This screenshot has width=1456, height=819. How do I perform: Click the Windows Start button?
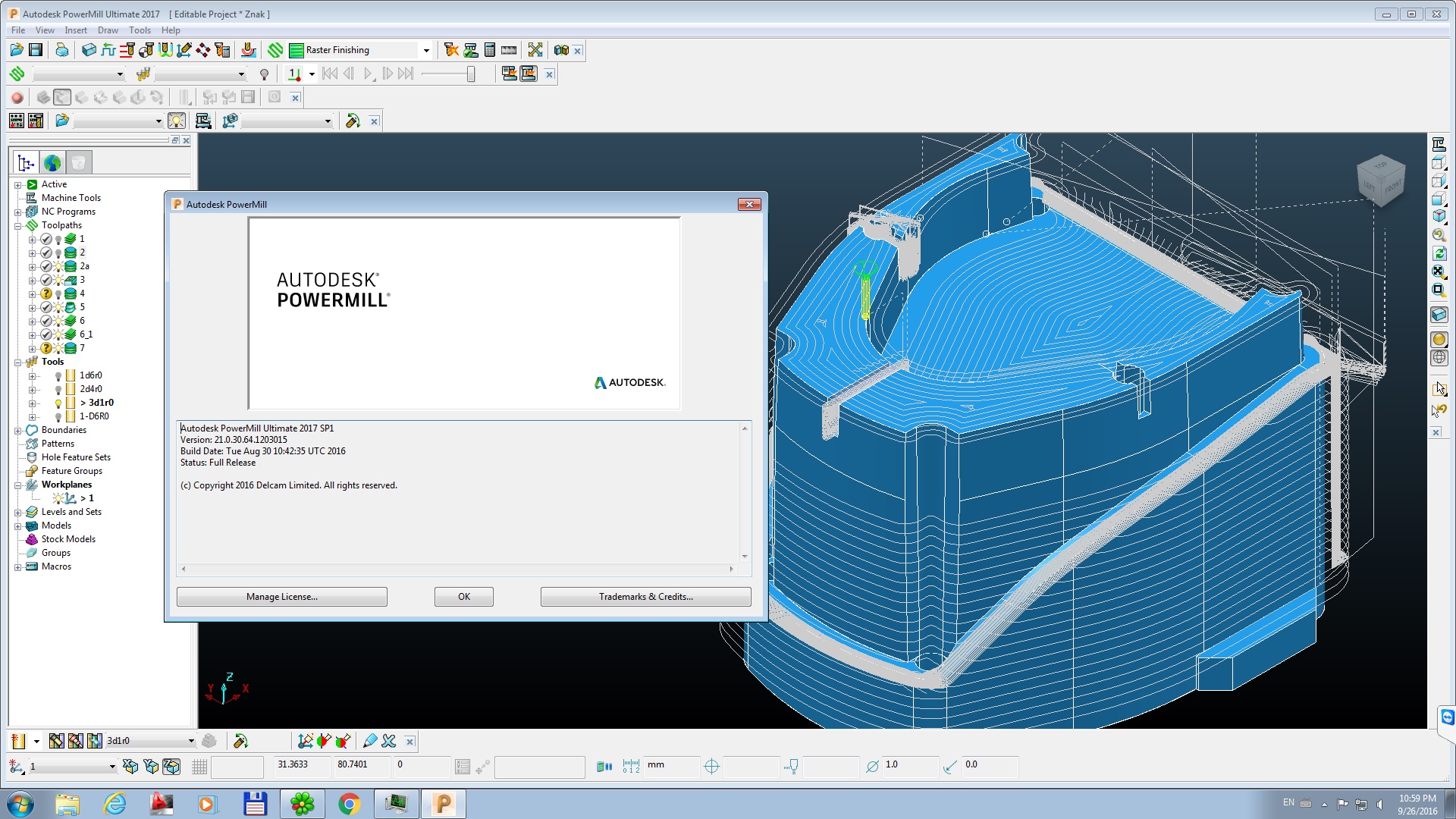point(20,804)
